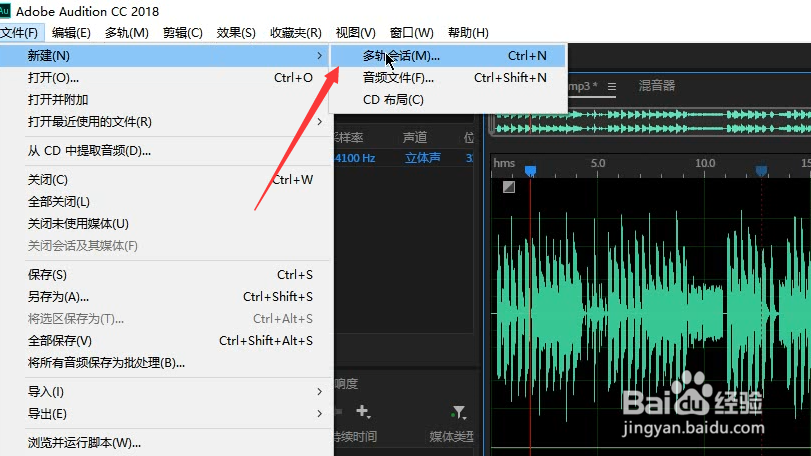Click the 4100 Hz sample rate value
Image resolution: width=811 pixels, height=456 pixels.
[x=355, y=158]
